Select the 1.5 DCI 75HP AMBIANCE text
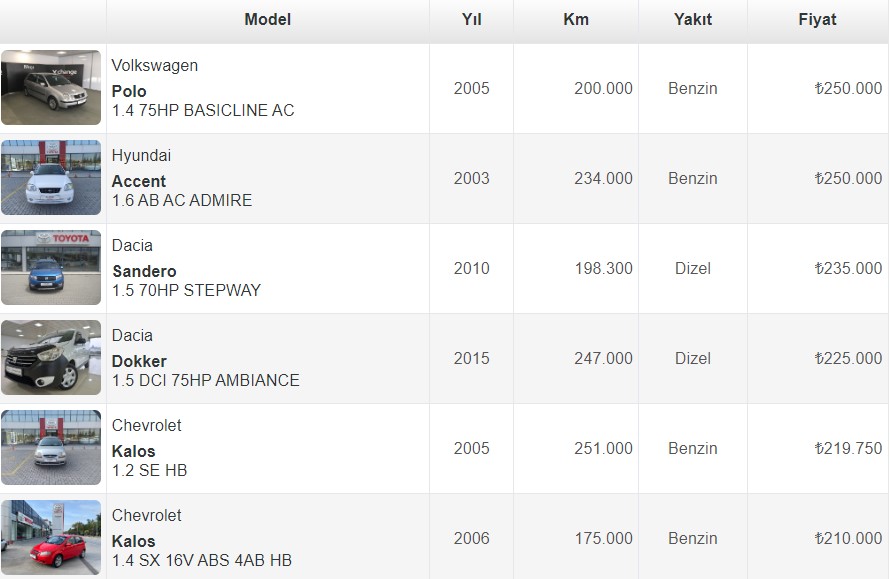This screenshot has width=890, height=579. coord(205,380)
